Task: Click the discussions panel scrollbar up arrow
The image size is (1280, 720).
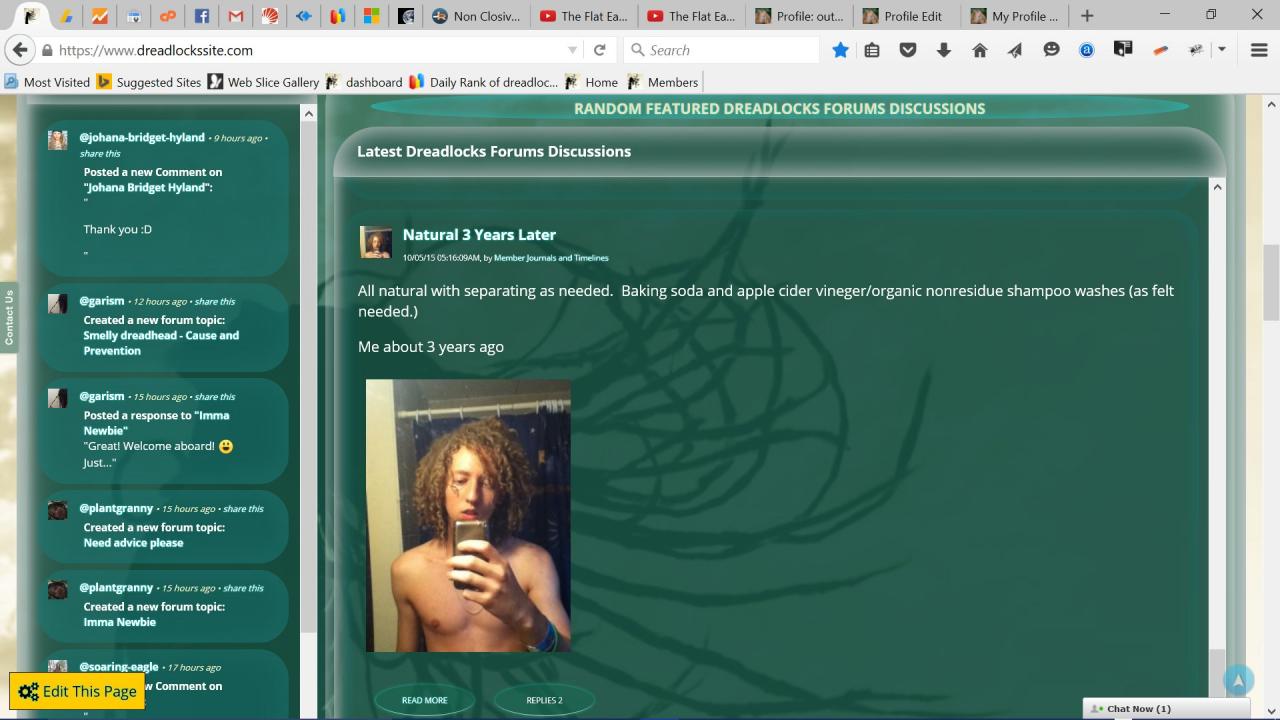Action: click(1217, 187)
